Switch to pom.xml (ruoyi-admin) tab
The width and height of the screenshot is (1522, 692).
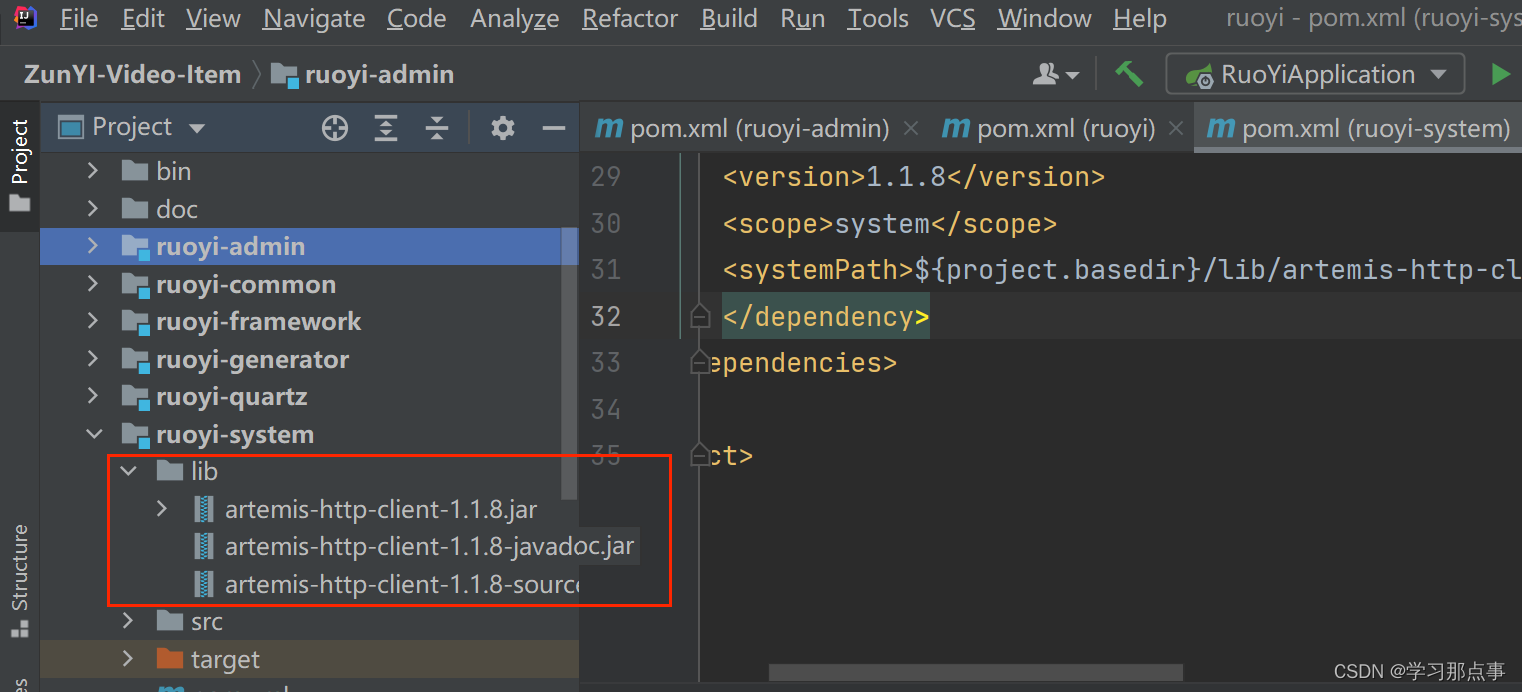point(743,128)
